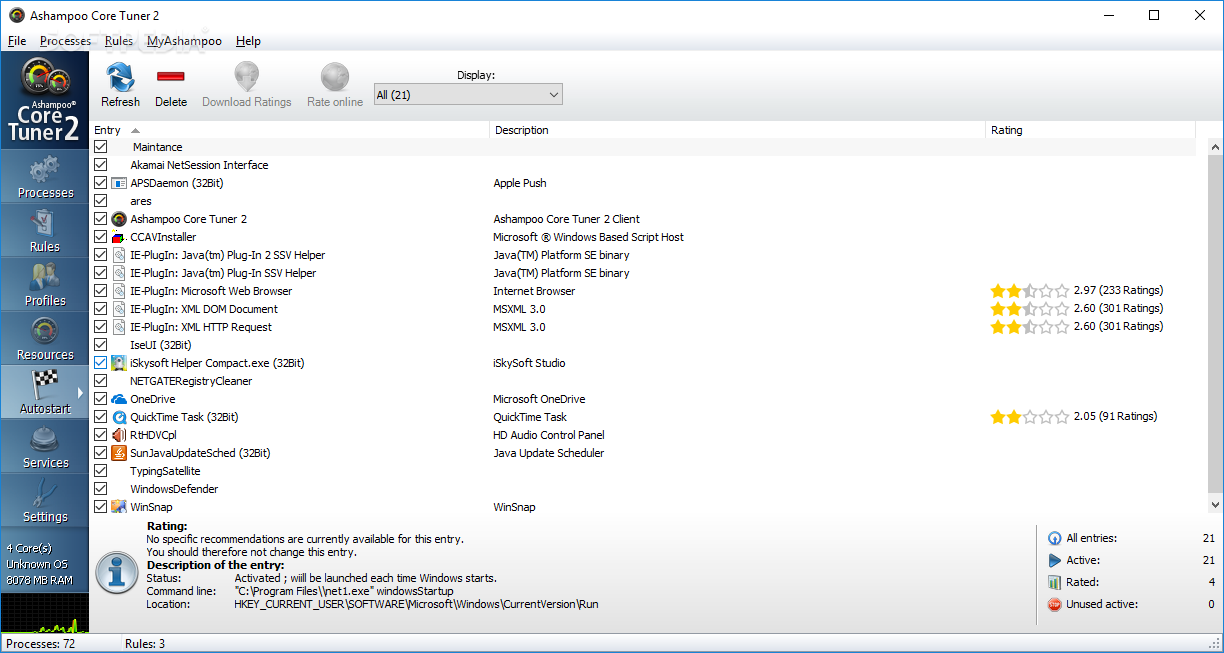
Task: Click the RtHDVCpl speaker icon
Action: (119, 435)
